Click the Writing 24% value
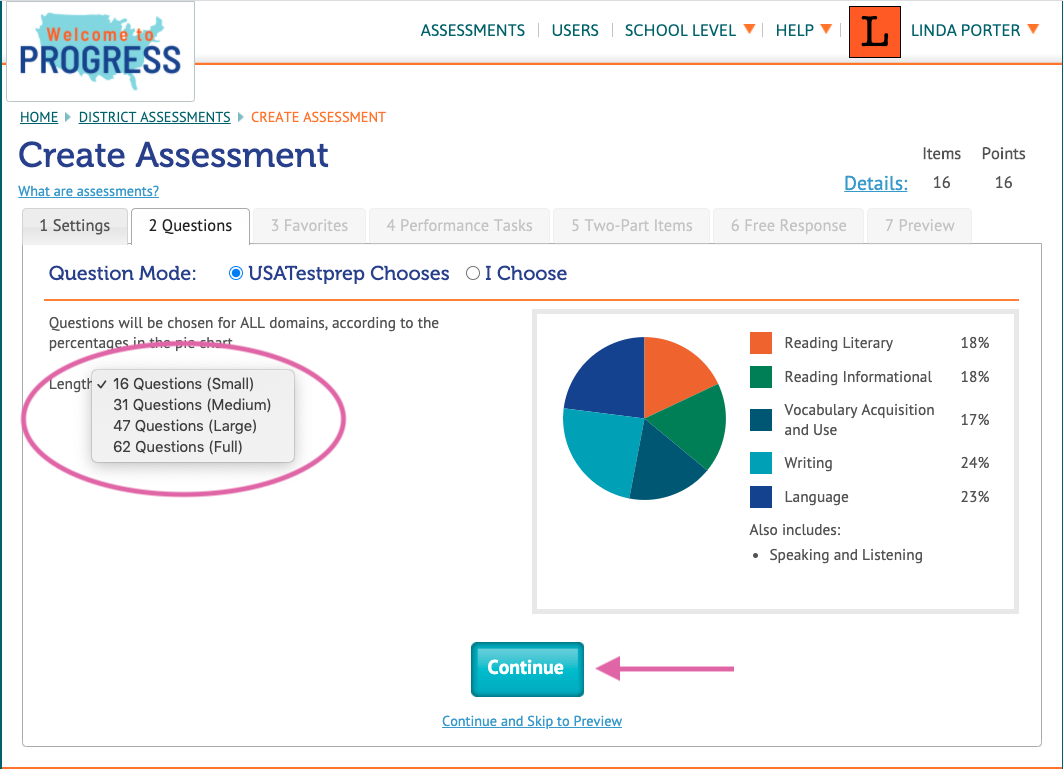 975,463
